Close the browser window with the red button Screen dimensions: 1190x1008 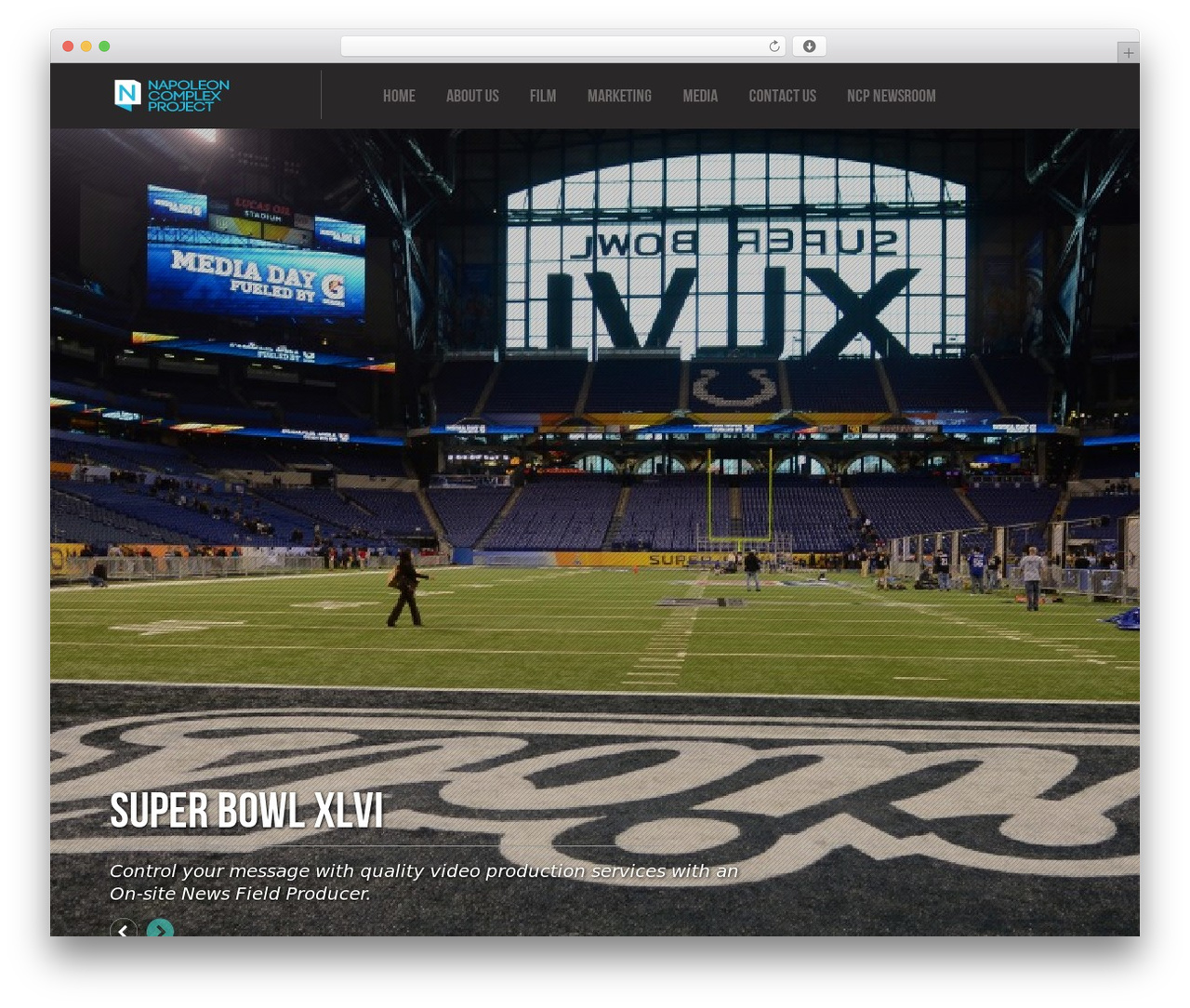[x=68, y=46]
